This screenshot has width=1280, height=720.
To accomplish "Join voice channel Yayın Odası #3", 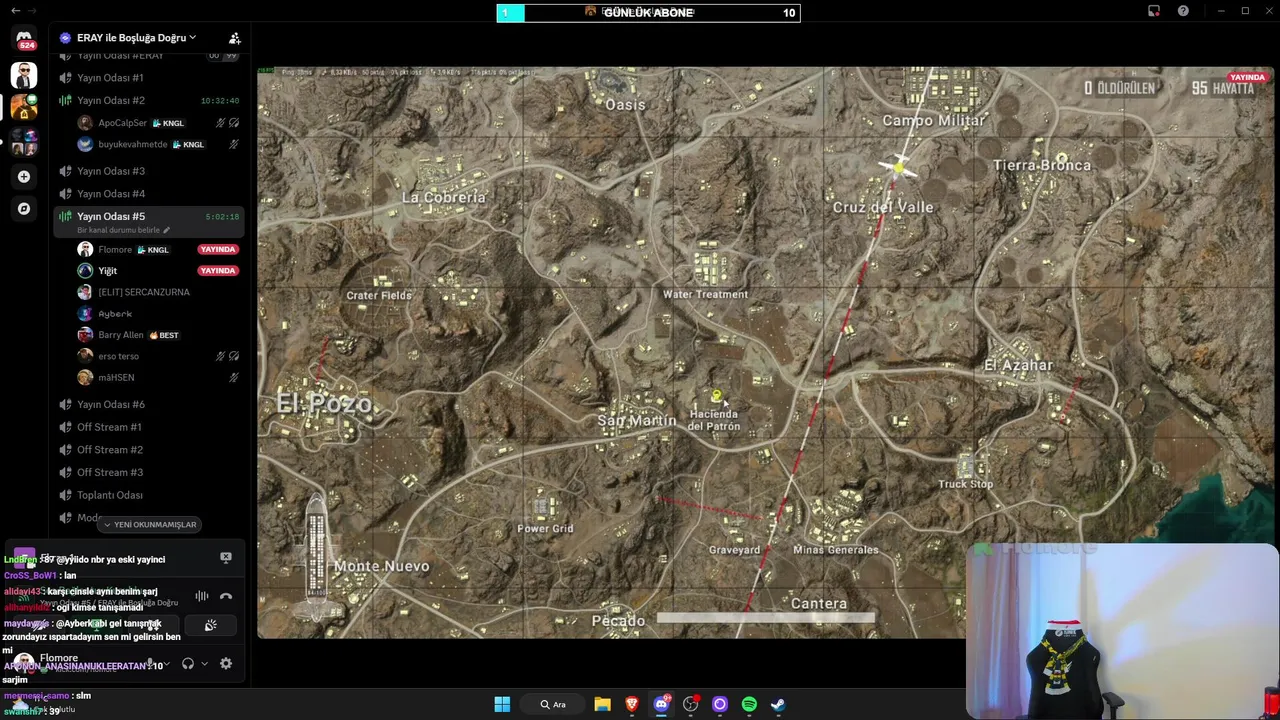I will click(149, 171).
